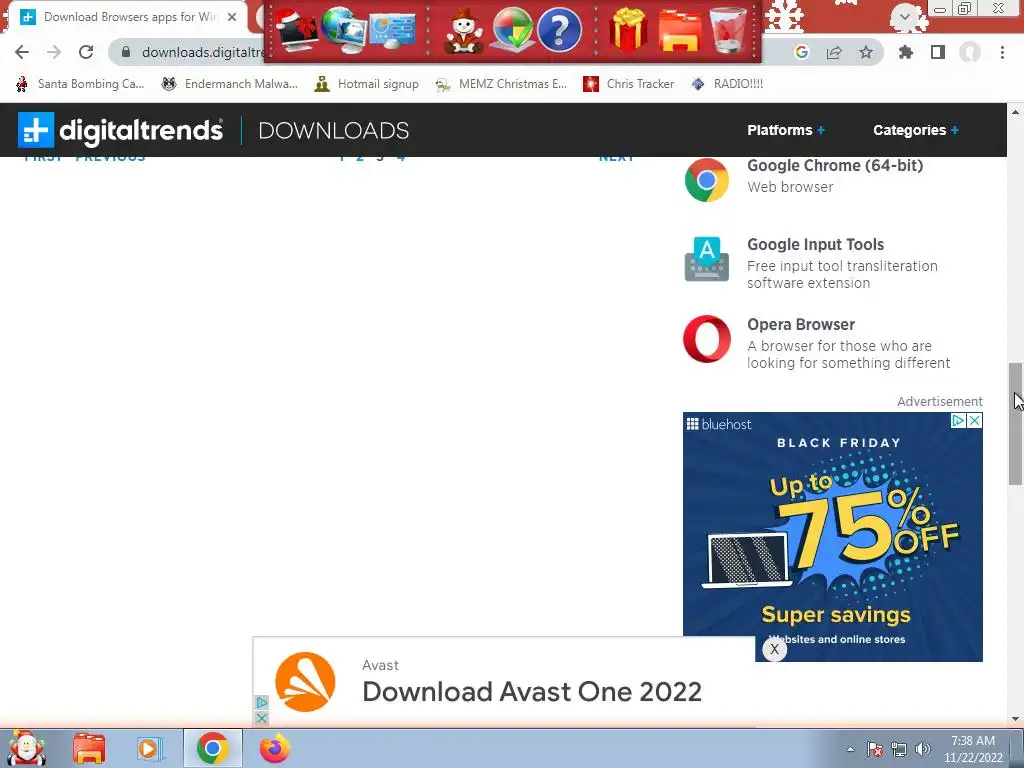The height and width of the screenshot is (768, 1024).
Task: Click the bluehost AdChoices triangle icon
Action: click(958, 421)
